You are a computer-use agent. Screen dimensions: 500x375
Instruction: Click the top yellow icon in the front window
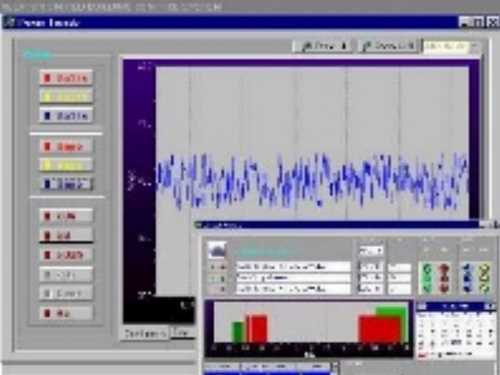484,268
